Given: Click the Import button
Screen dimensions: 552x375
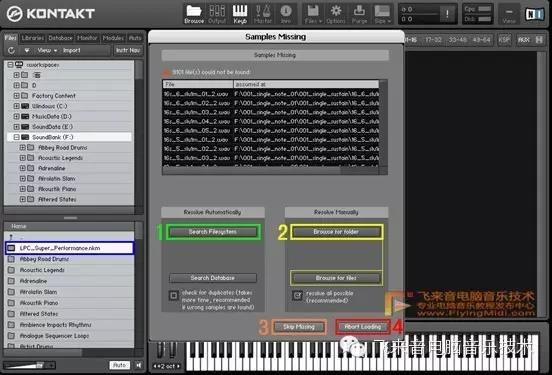Looking at the screenshot, I should click(x=72, y=50).
